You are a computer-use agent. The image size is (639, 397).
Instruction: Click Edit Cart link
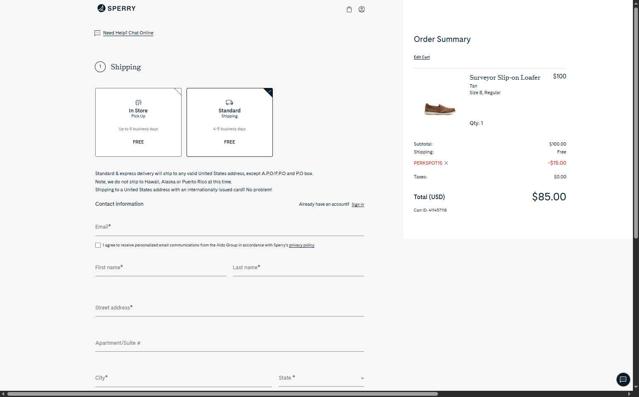pos(422,57)
